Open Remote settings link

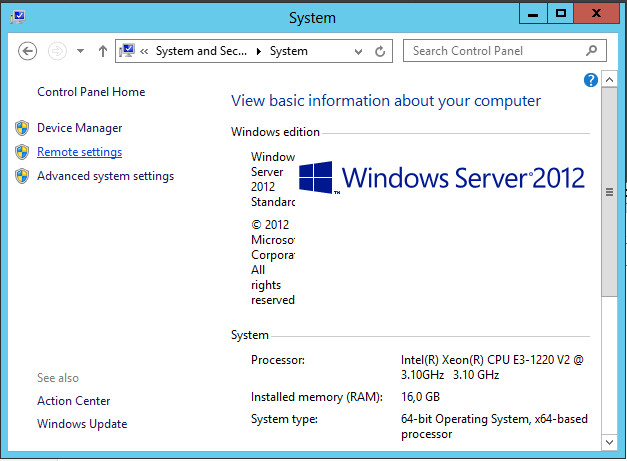click(80, 152)
